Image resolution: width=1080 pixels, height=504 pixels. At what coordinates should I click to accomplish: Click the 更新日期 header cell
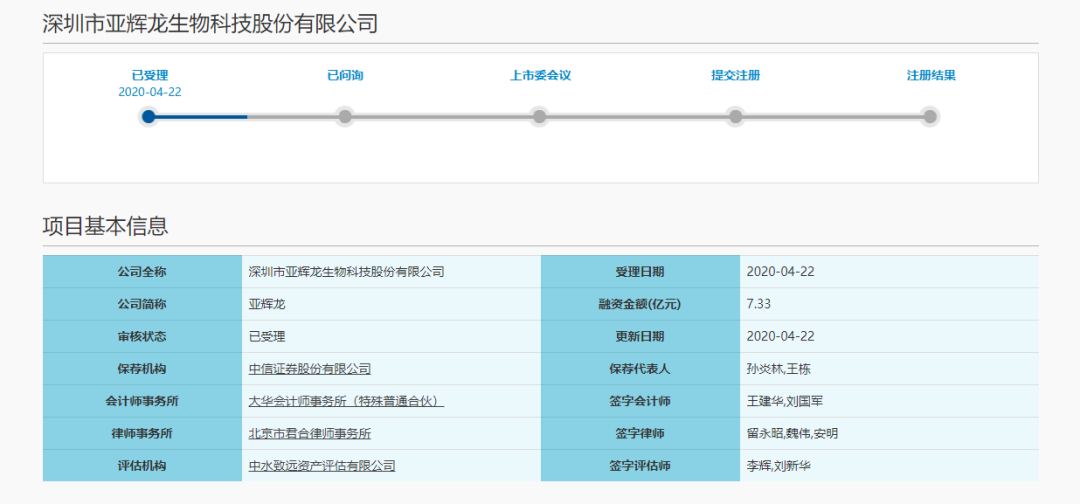640,337
